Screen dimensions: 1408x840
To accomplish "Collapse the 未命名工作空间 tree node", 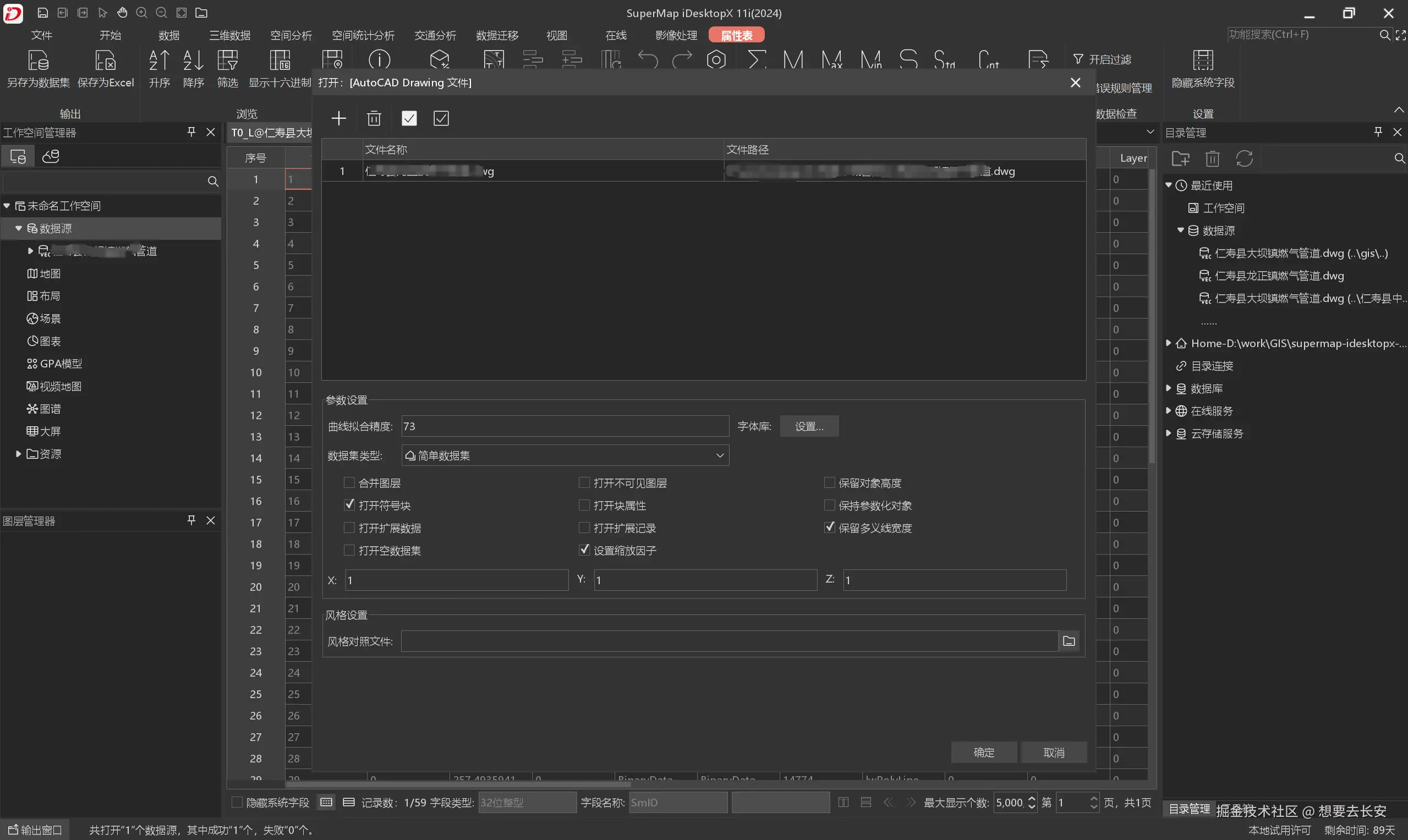I will [7, 206].
